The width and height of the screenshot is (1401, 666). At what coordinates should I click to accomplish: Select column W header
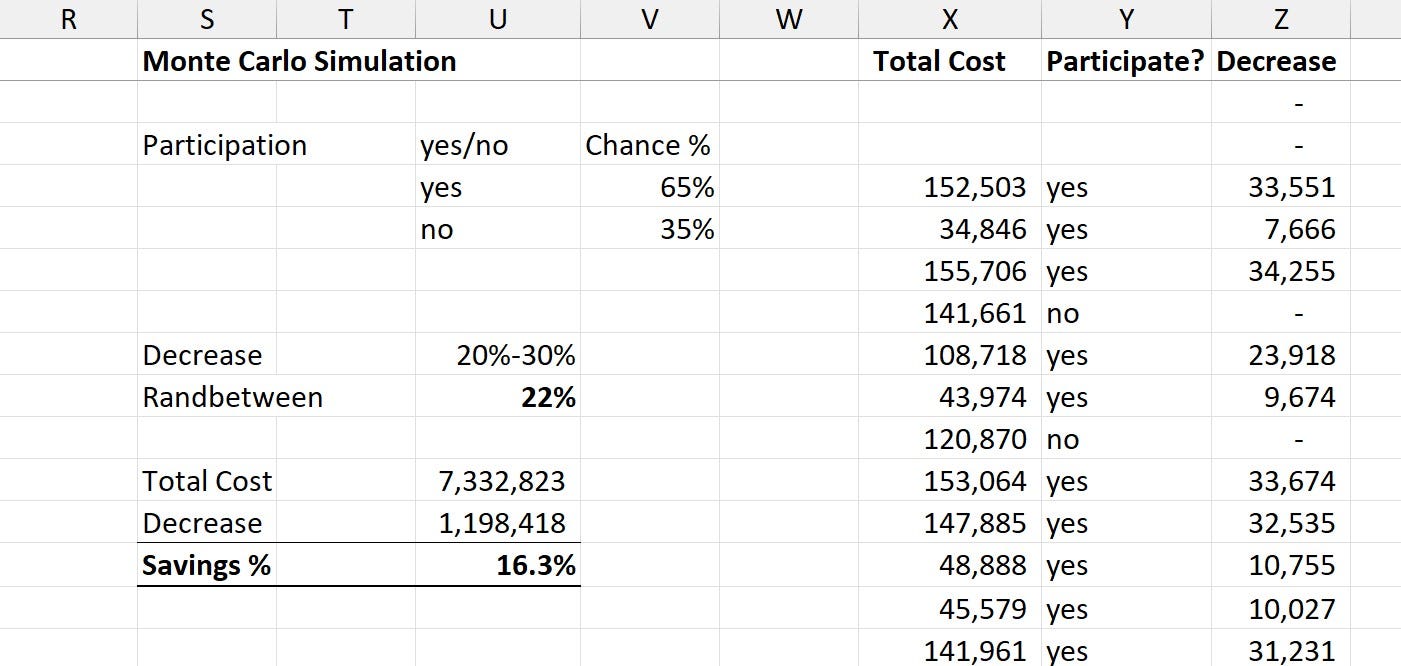788,19
